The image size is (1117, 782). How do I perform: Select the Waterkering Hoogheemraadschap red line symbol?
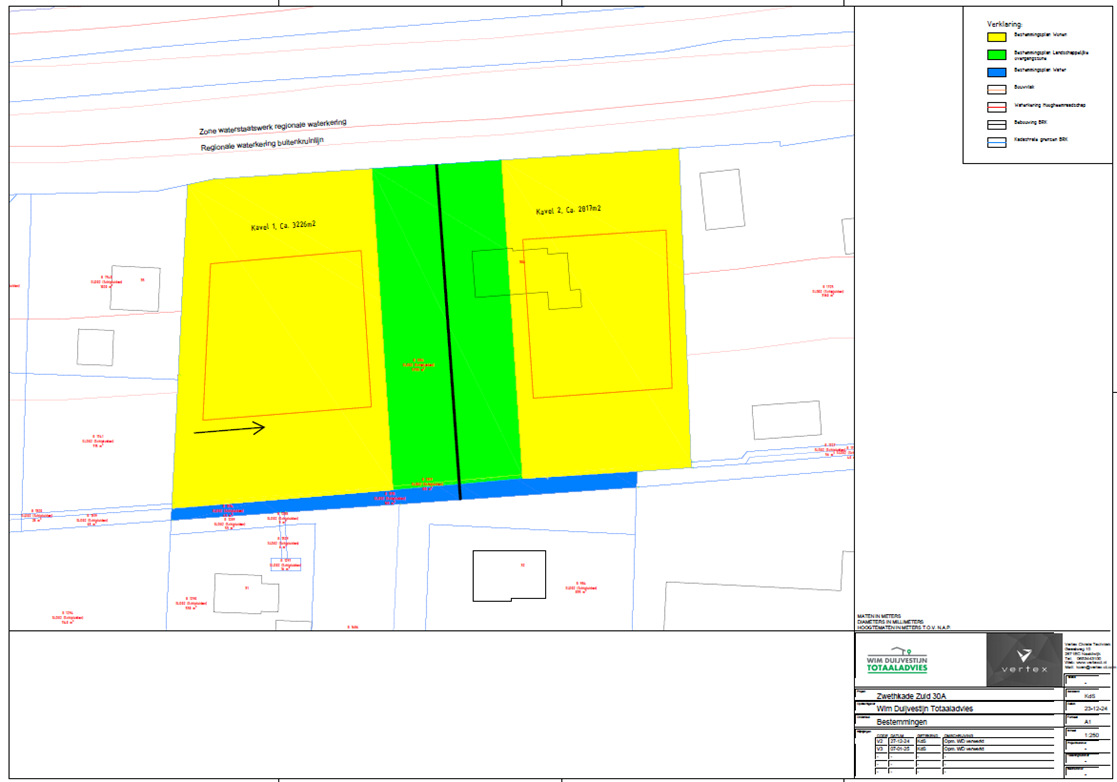coord(996,106)
